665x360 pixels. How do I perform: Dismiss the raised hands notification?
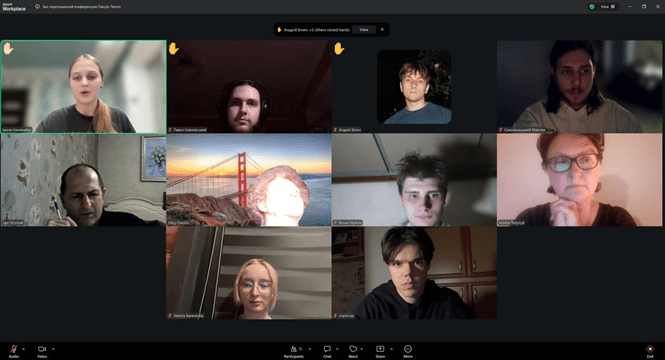382,30
